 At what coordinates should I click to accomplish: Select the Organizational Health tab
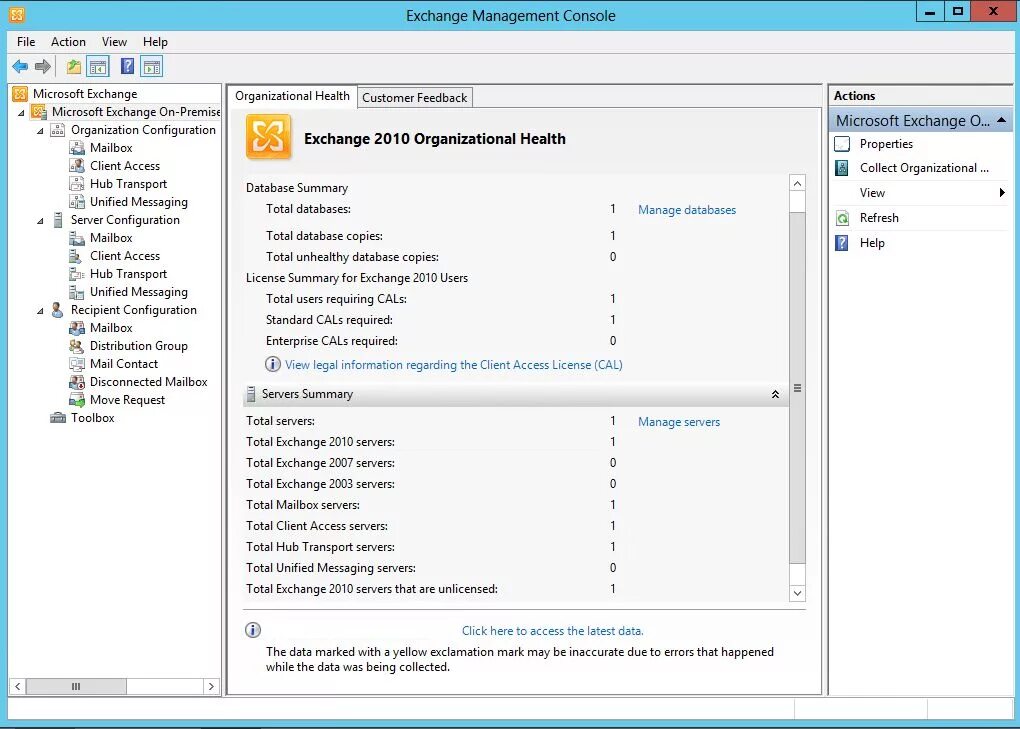[292, 96]
